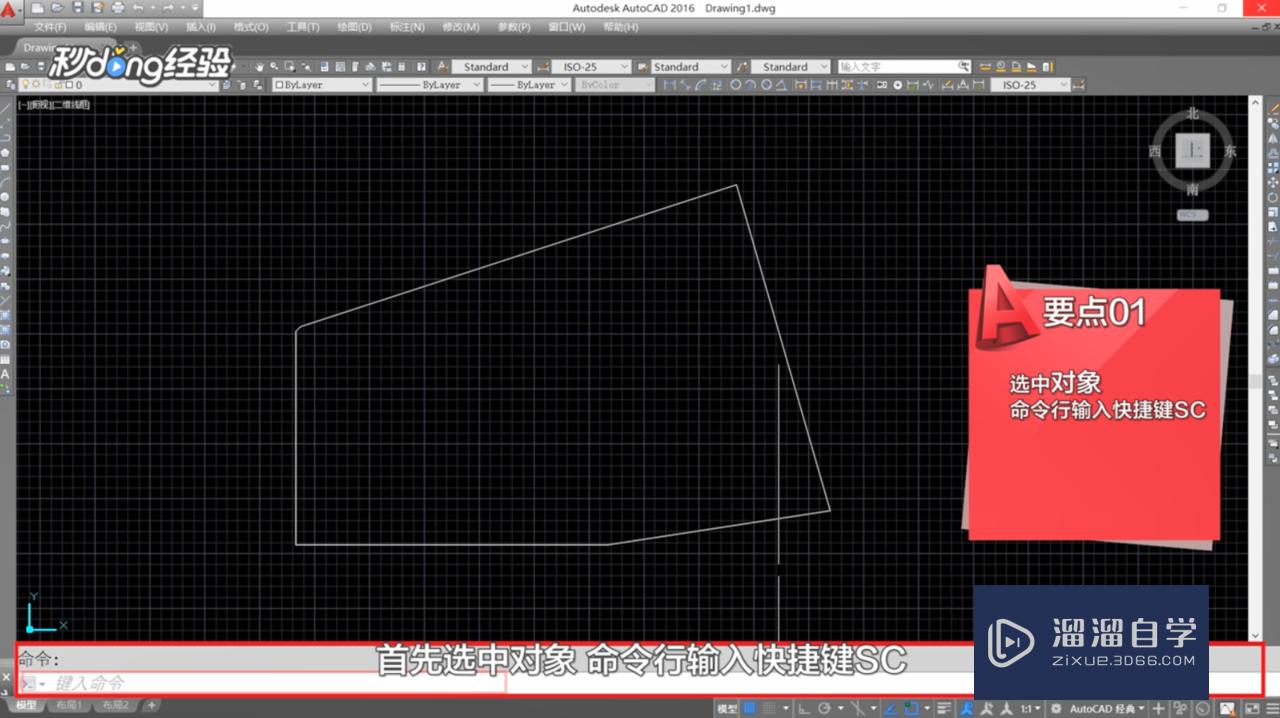Click the new drawing tab plus button
Viewport: 1280px width, 718px height.
click(x=133, y=47)
